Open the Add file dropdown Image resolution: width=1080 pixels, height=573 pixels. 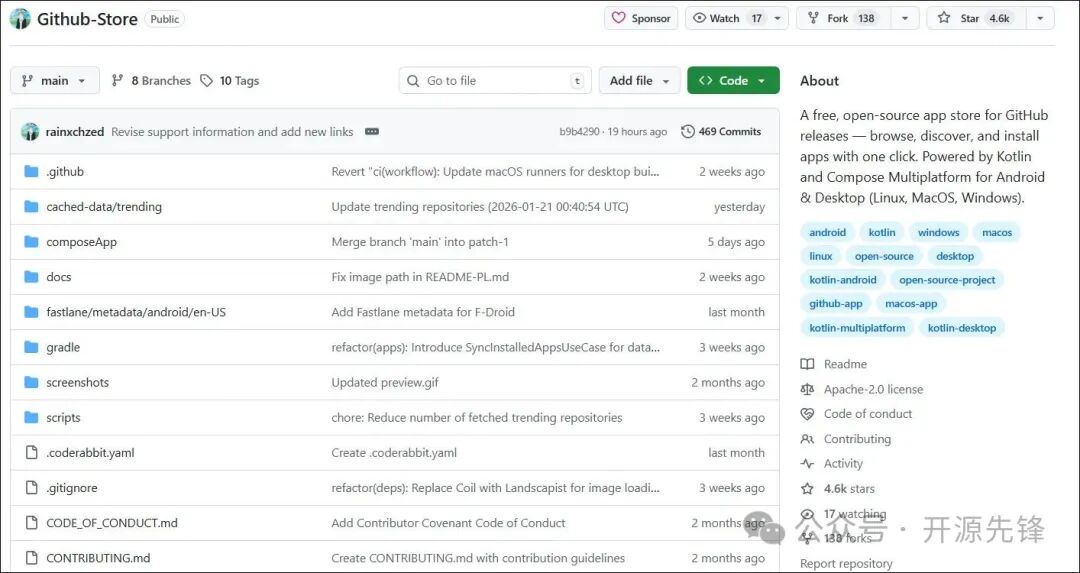pyautogui.click(x=639, y=81)
